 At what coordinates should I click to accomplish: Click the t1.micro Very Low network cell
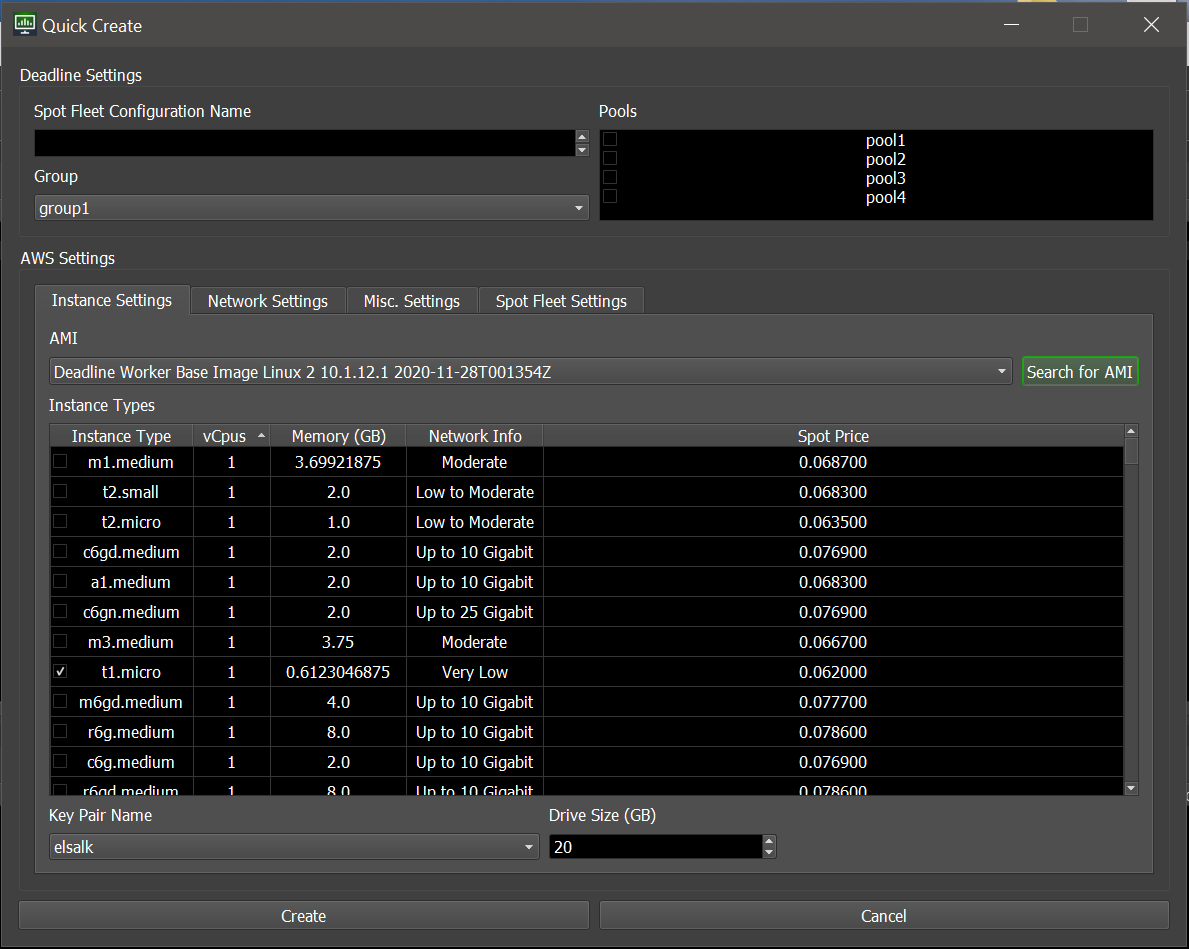coord(475,672)
